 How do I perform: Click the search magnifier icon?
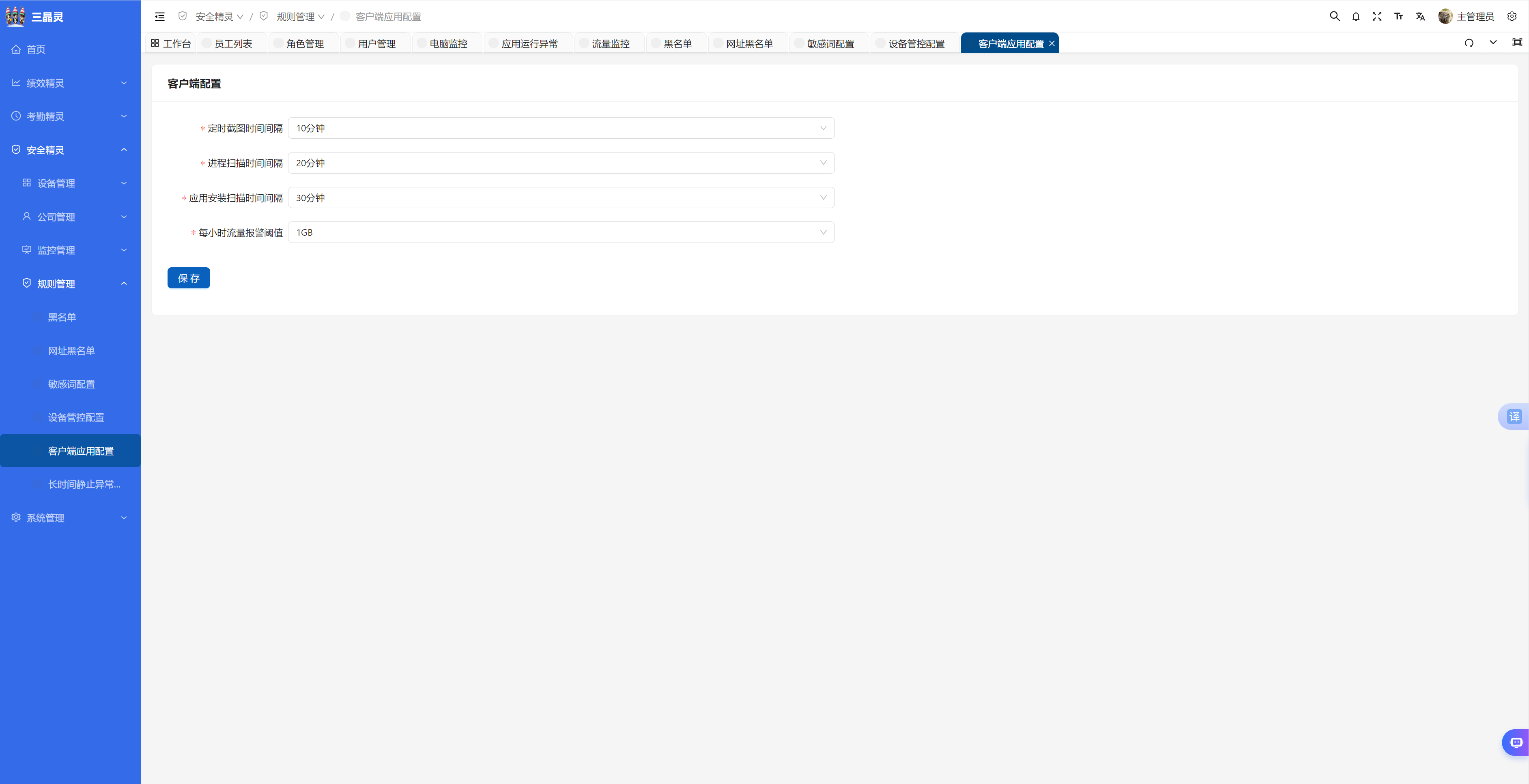[1334, 17]
